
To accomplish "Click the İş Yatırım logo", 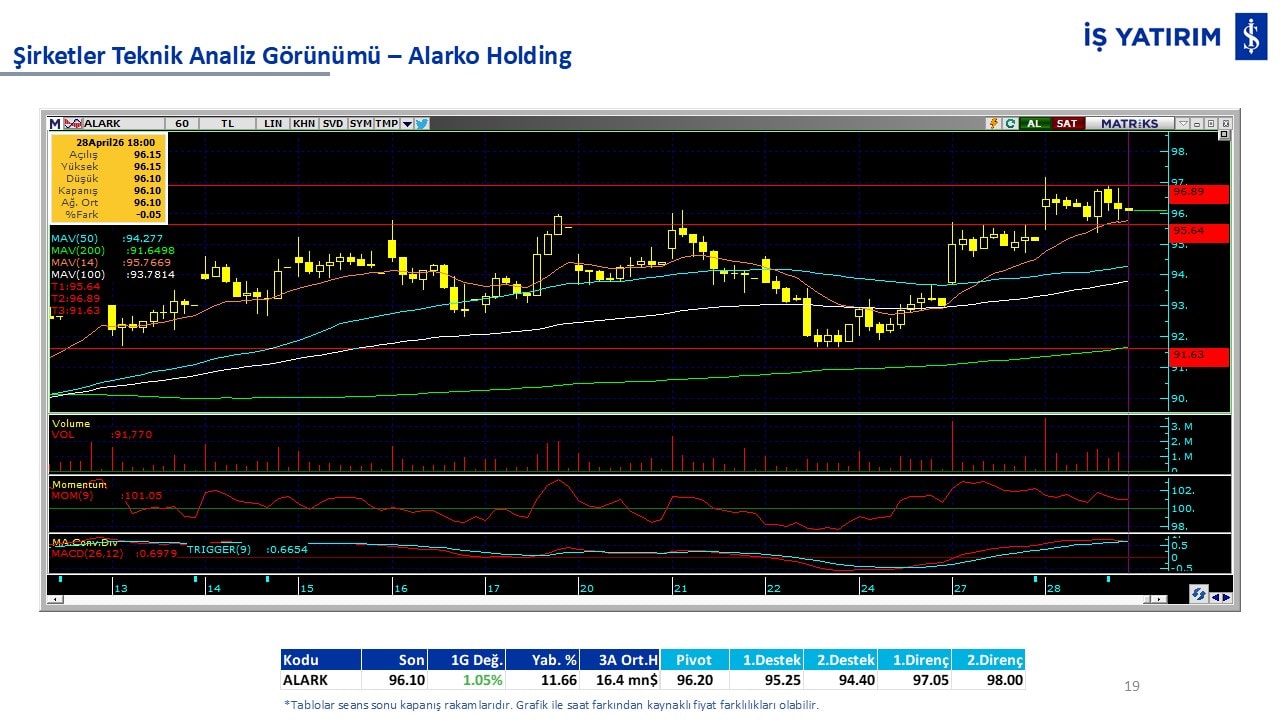I will point(1250,37).
